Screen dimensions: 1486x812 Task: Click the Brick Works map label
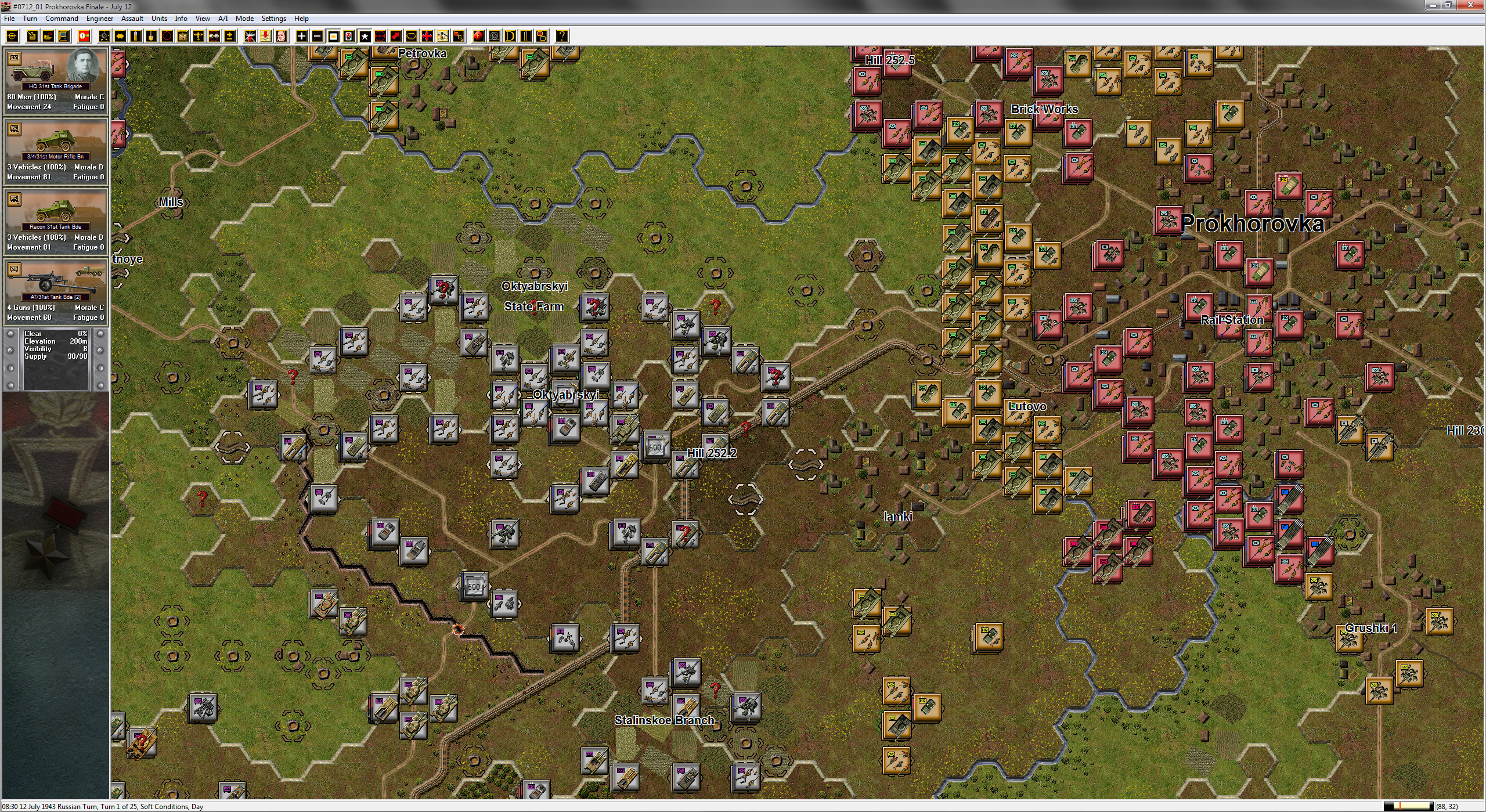point(1044,109)
